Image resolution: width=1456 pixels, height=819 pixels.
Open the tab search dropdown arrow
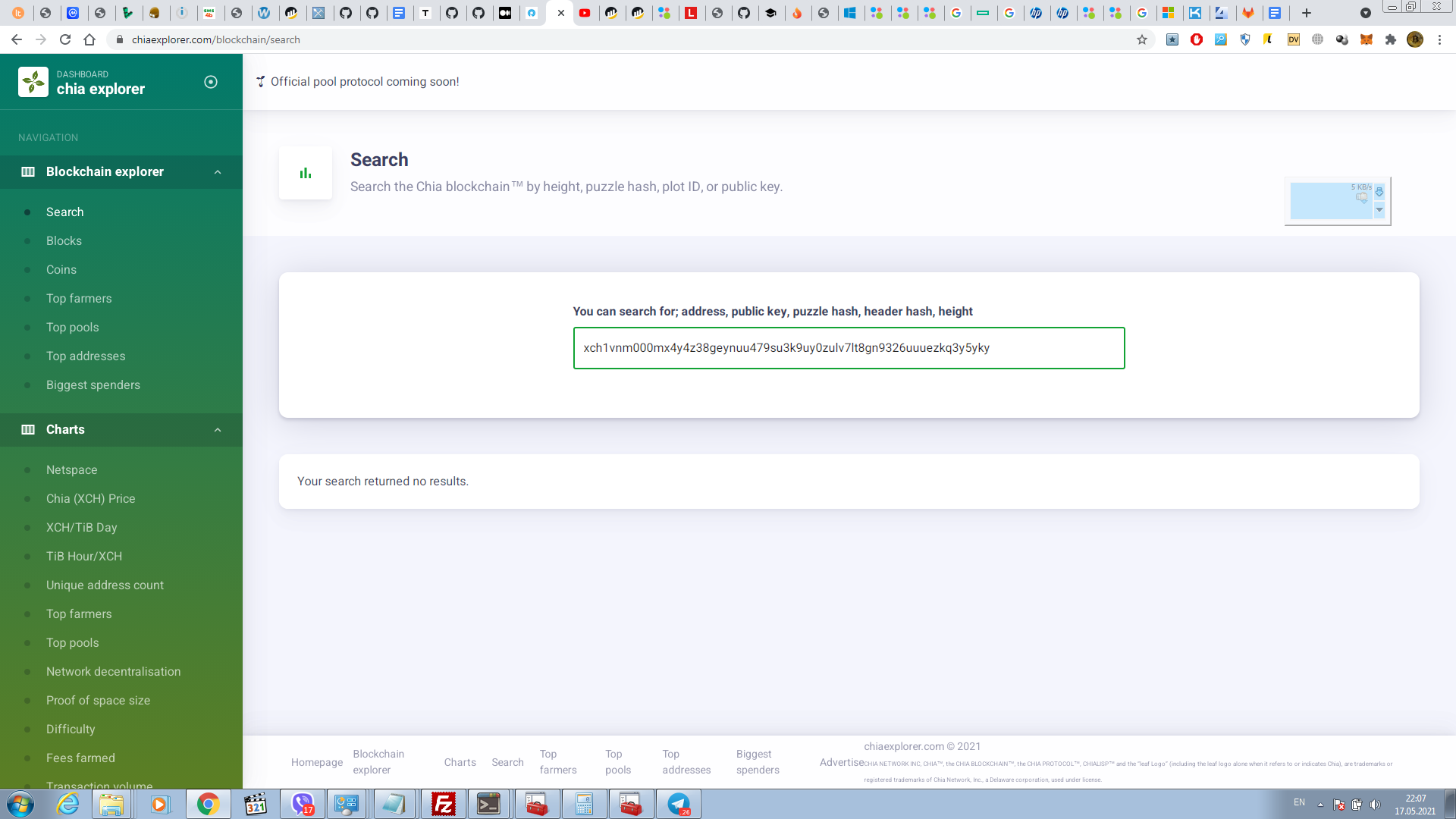tap(1366, 13)
